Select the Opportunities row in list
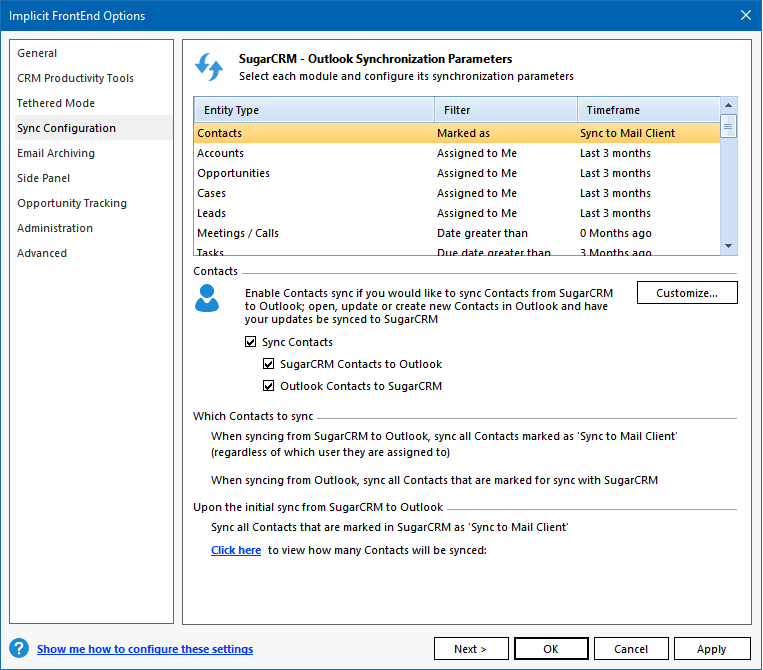 pos(233,173)
